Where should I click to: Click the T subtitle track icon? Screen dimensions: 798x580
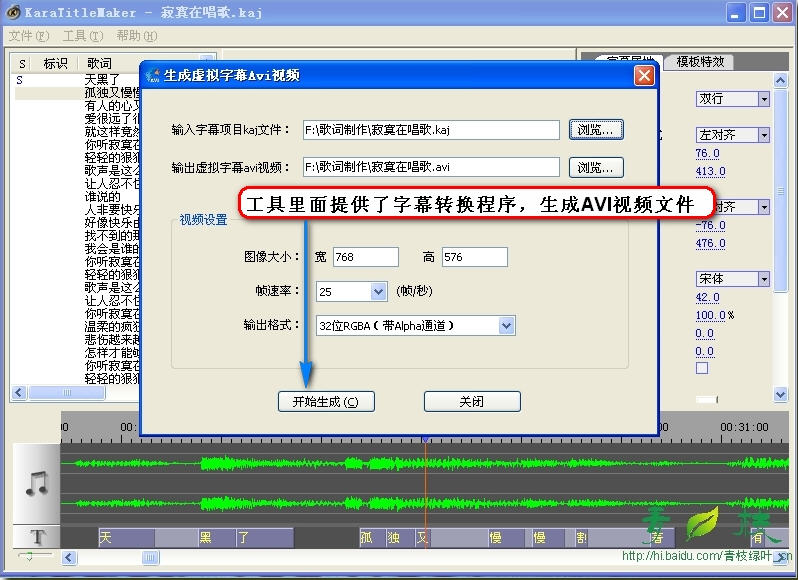(37, 537)
